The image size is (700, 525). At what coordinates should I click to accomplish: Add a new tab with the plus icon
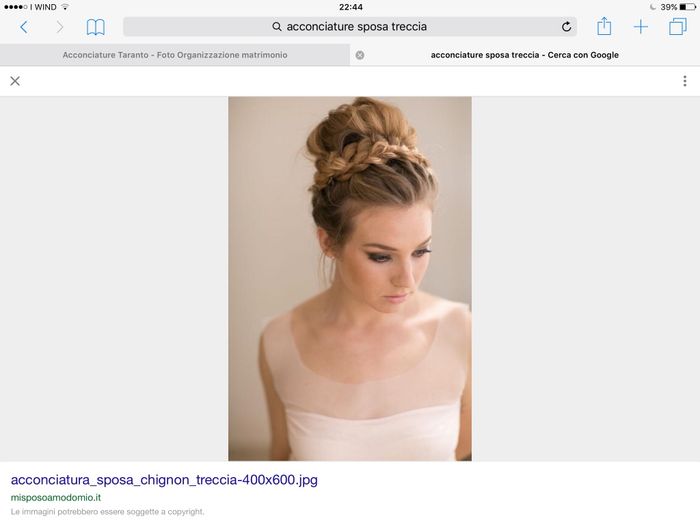coord(641,27)
